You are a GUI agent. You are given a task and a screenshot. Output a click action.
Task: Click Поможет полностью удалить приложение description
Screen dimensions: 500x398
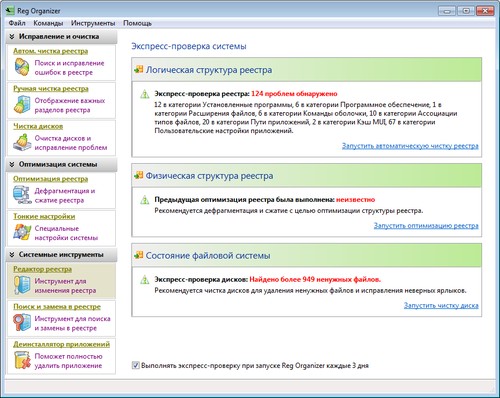point(68,361)
